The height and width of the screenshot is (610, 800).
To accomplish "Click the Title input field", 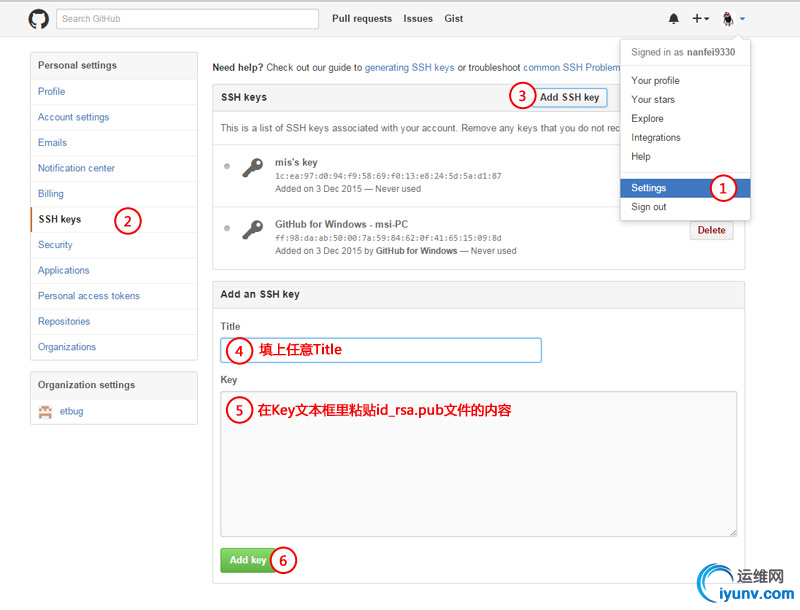I will coord(381,350).
